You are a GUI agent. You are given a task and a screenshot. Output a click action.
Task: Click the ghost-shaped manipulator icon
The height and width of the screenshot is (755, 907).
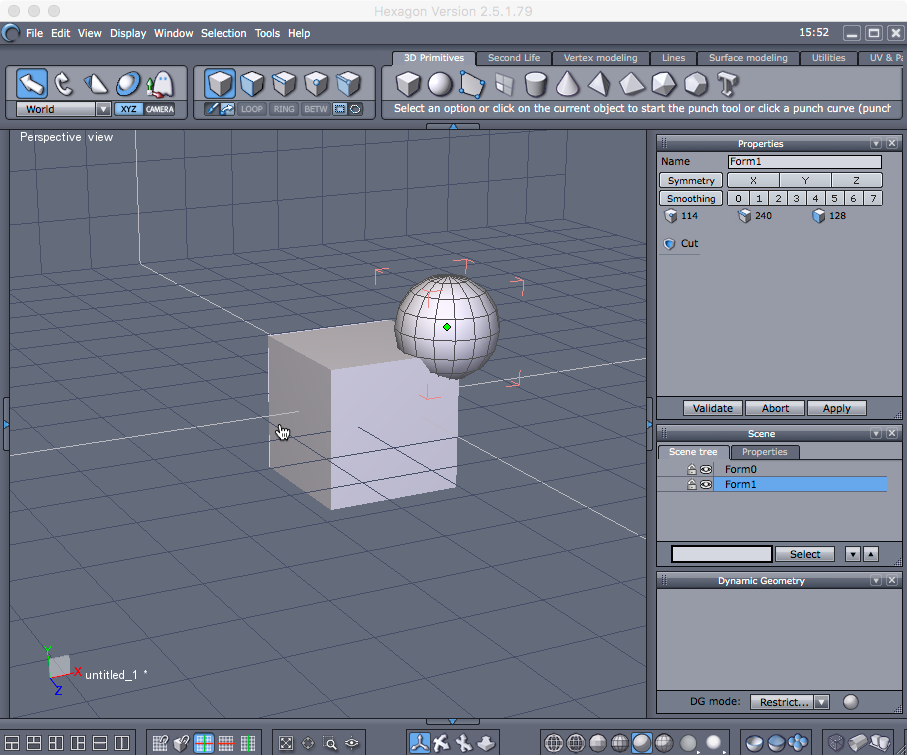pyautogui.click(x=160, y=83)
